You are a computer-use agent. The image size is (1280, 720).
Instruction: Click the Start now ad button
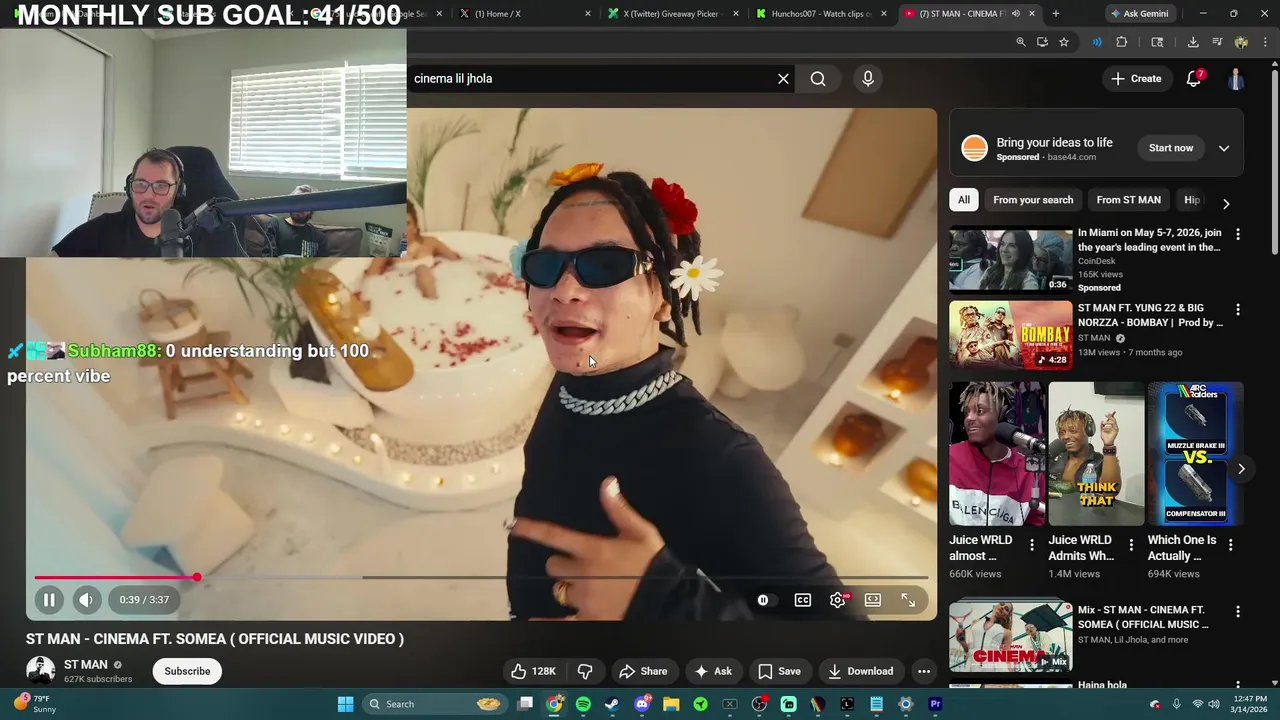click(1171, 148)
